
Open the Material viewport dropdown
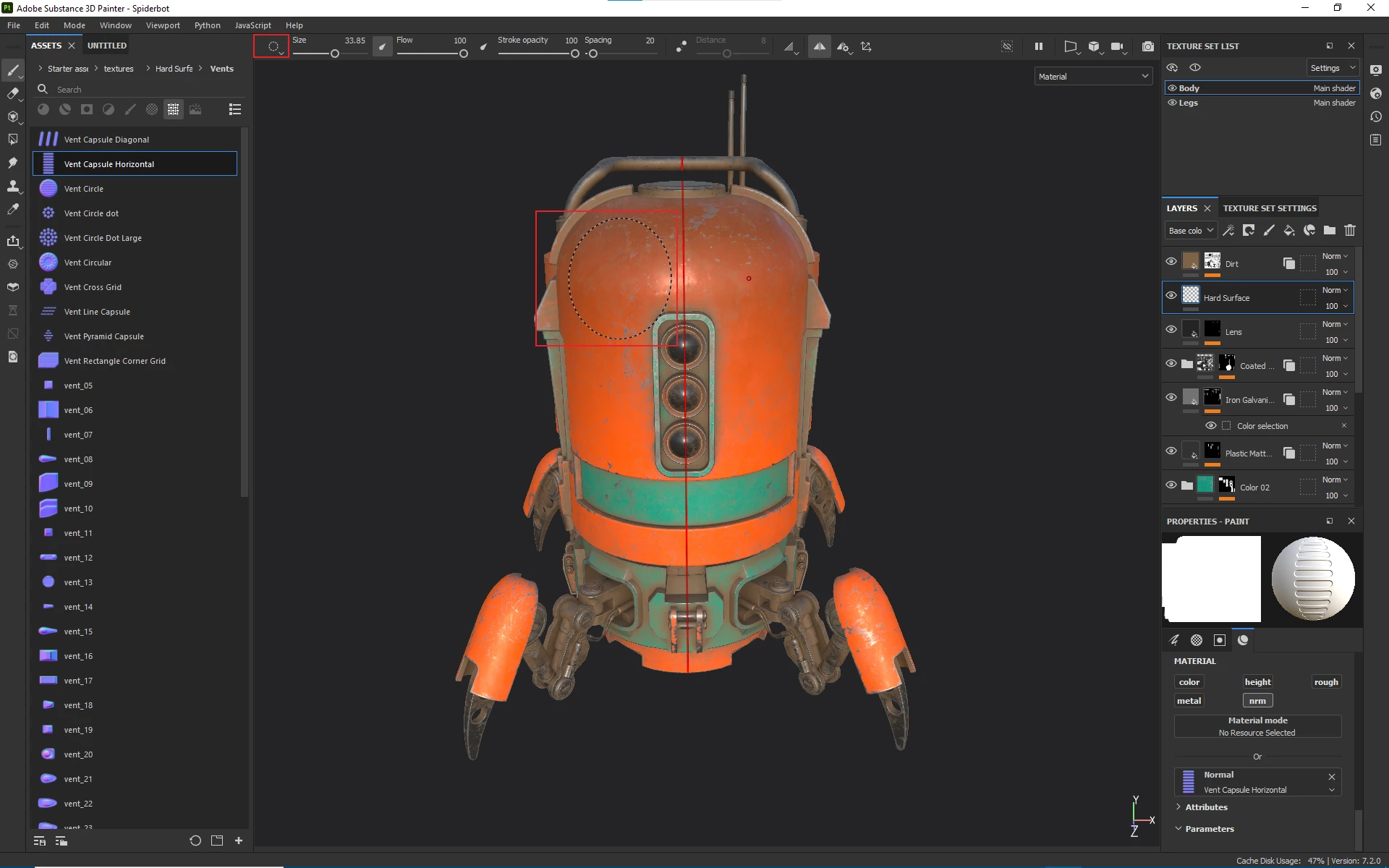pyautogui.click(x=1093, y=77)
